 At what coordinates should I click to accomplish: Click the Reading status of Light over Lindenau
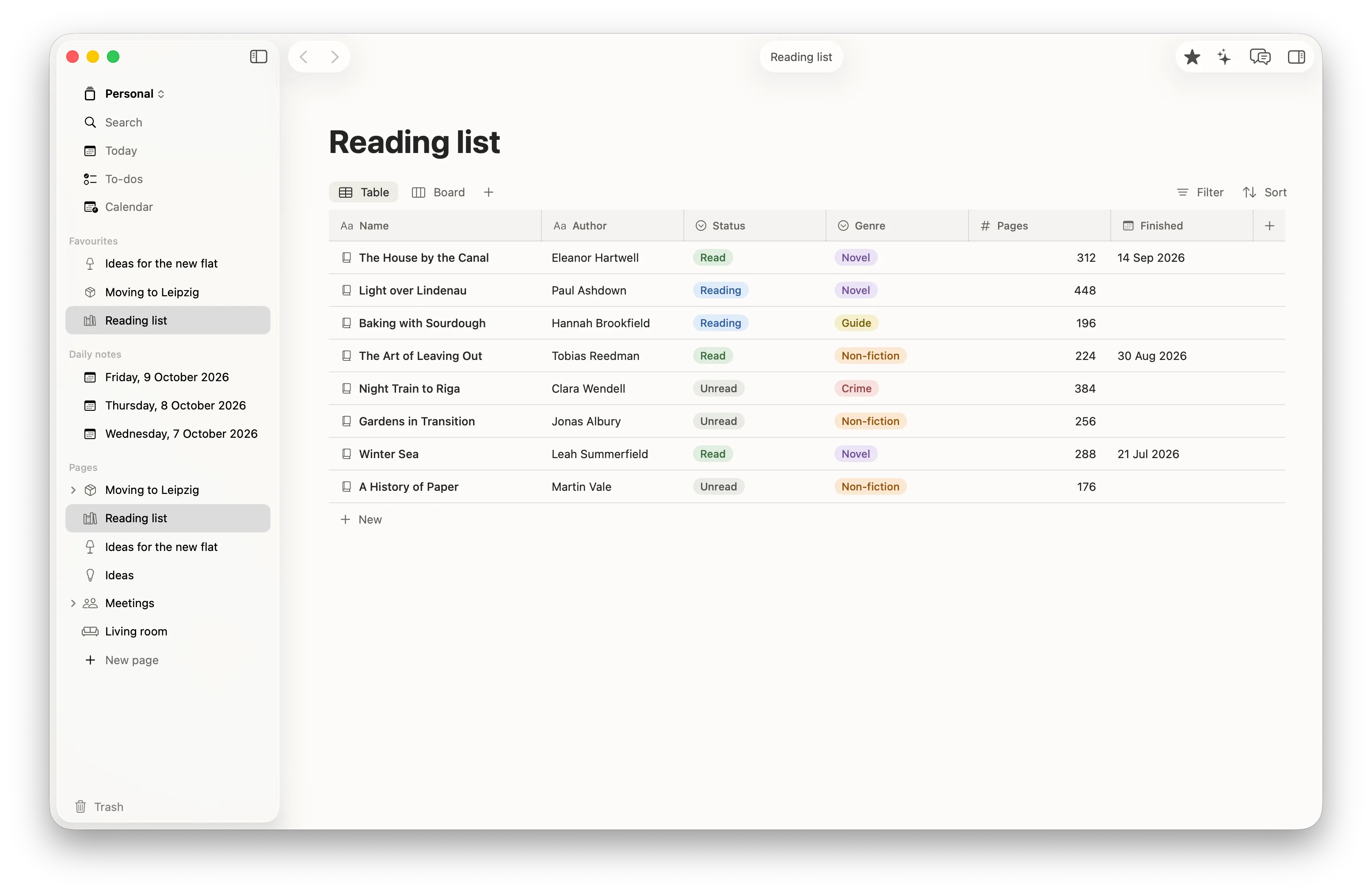point(720,290)
